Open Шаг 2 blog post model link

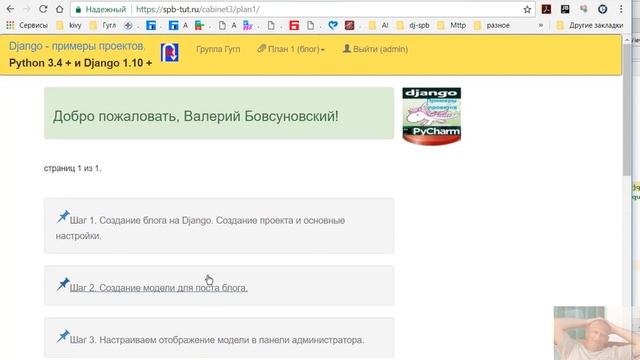click(159, 288)
